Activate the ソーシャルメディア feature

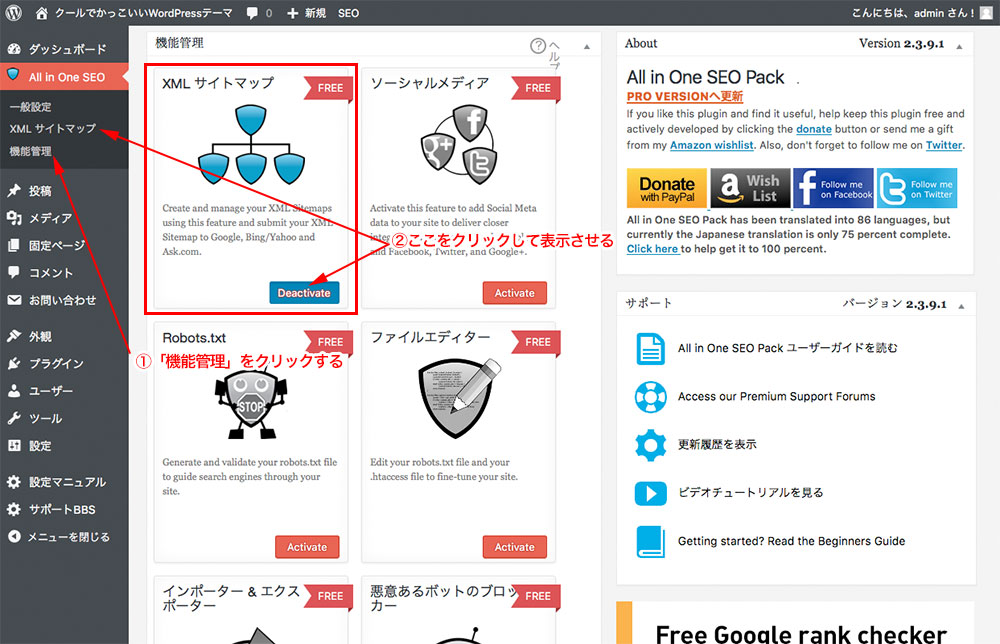pos(515,293)
